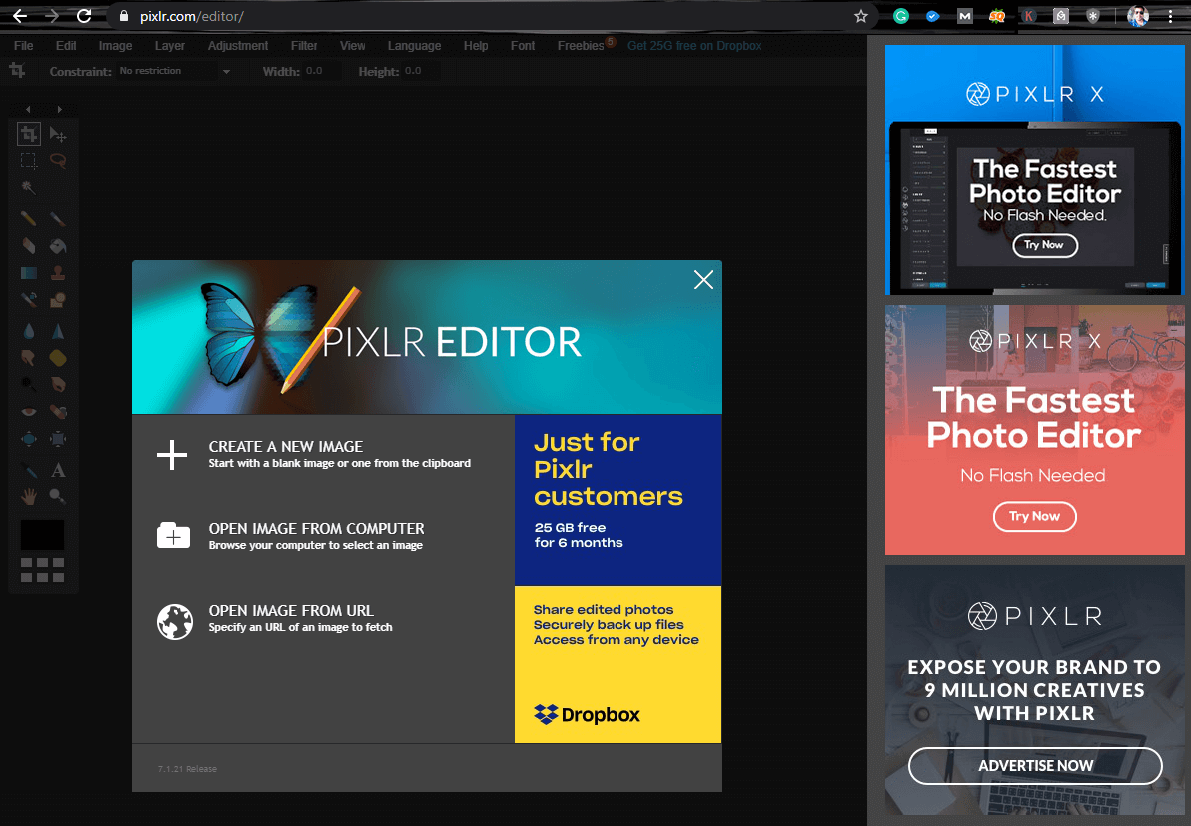This screenshot has width=1191, height=826.
Task: Select the Type tool
Action: click(x=57, y=469)
